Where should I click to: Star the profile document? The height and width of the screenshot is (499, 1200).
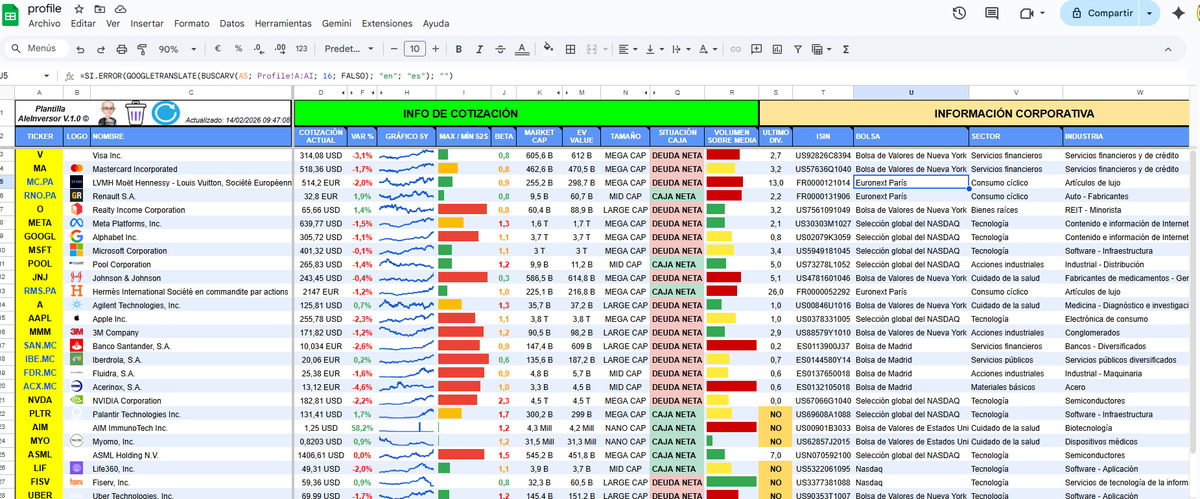pos(79,8)
